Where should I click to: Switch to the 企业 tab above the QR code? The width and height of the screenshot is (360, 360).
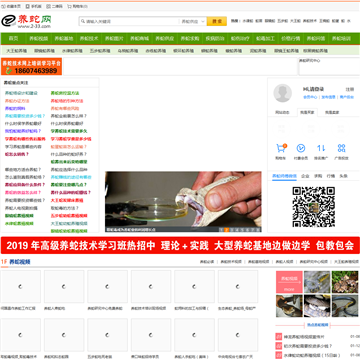tap(305, 176)
